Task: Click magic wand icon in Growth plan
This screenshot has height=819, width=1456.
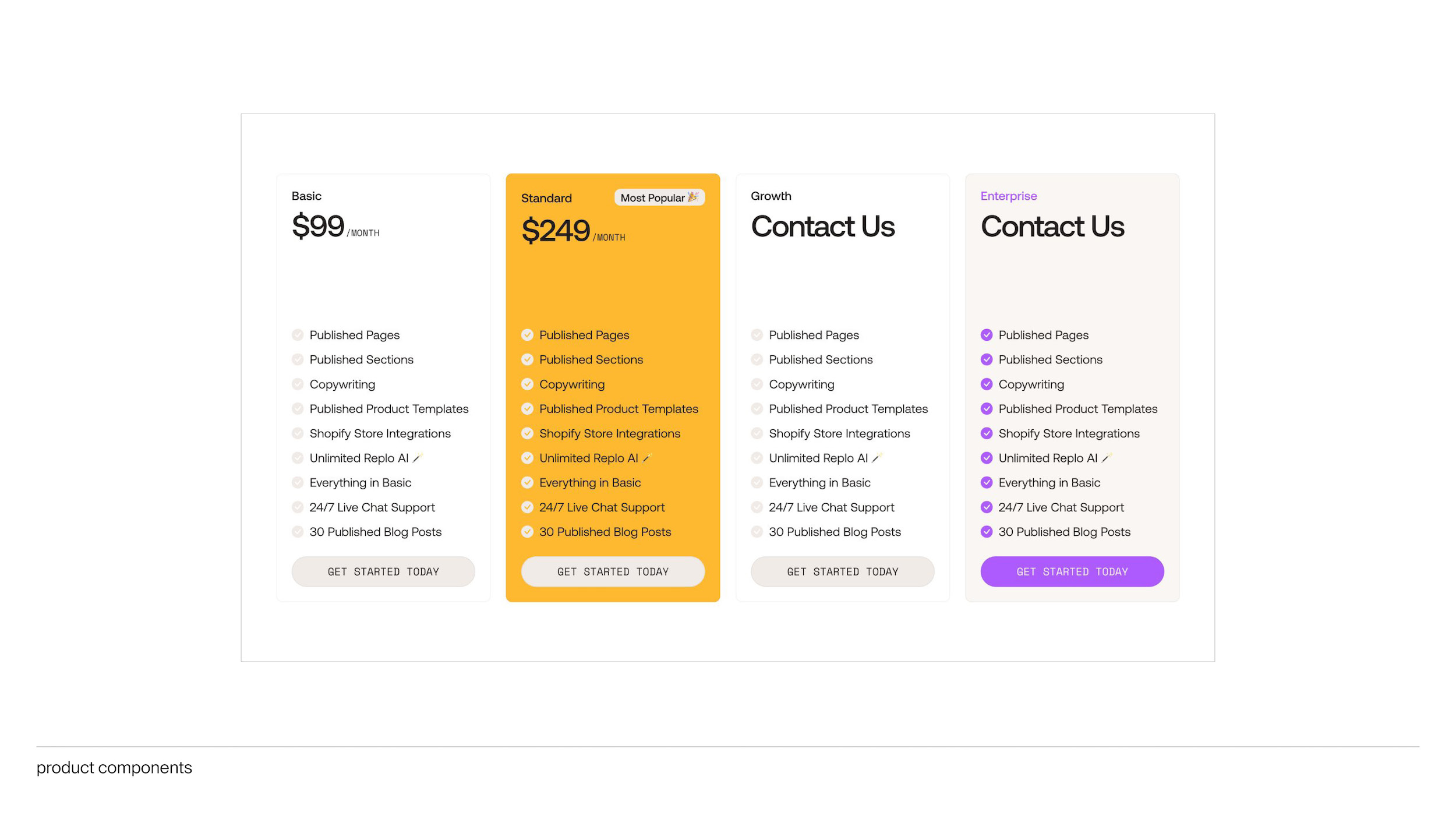Action: click(x=877, y=457)
